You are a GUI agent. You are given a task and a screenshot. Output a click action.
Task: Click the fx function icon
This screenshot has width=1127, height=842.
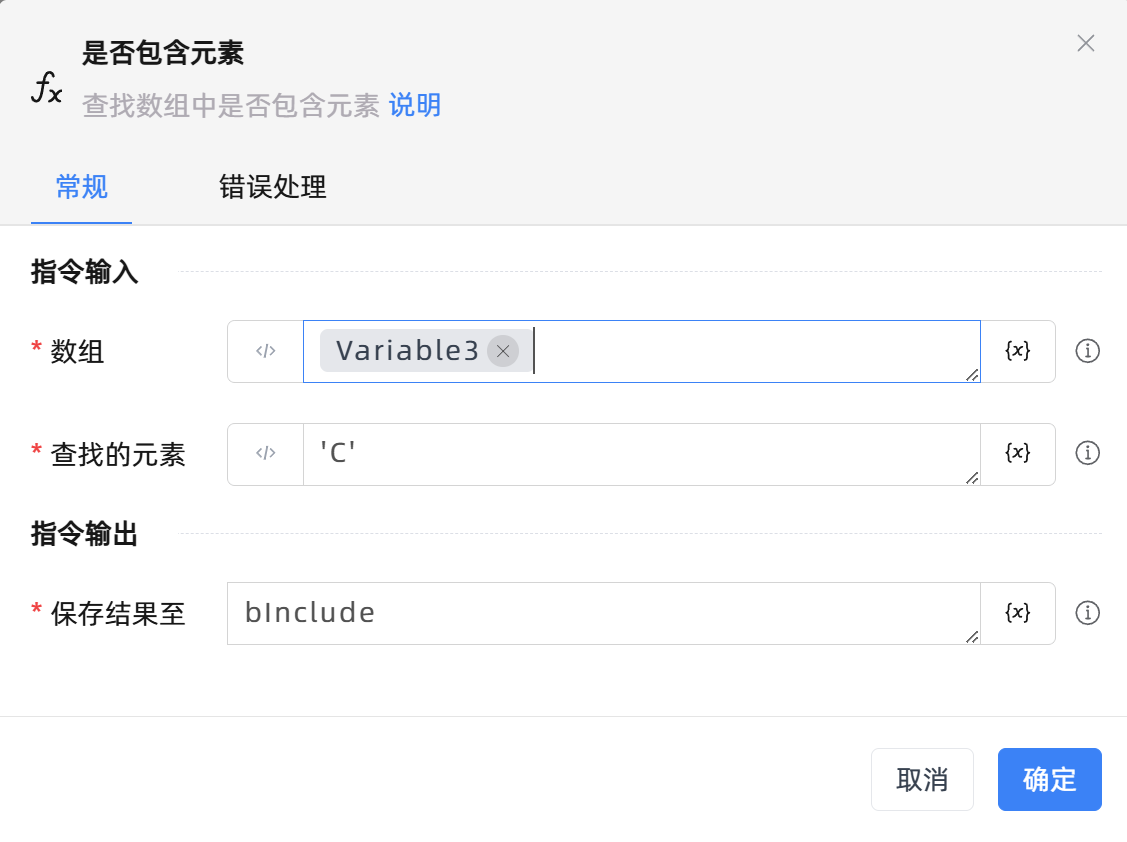[47, 89]
